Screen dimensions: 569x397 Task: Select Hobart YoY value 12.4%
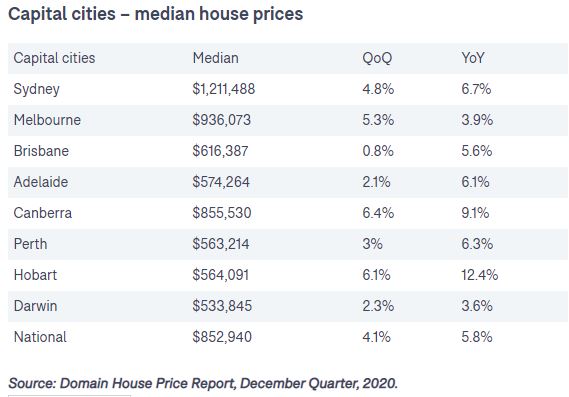point(479,275)
